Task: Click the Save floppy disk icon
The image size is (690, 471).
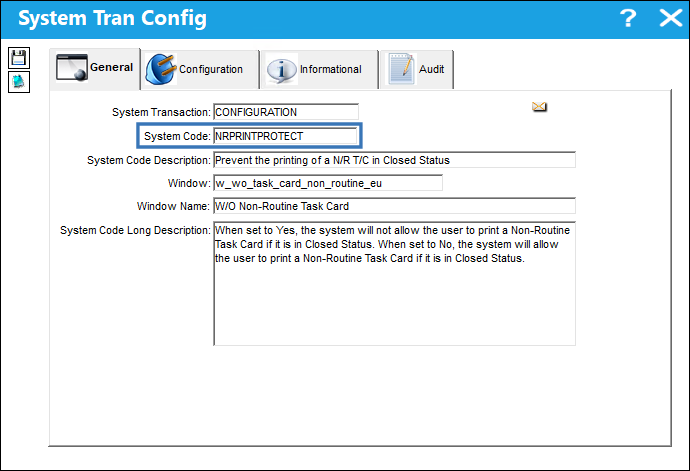Action: [x=19, y=58]
